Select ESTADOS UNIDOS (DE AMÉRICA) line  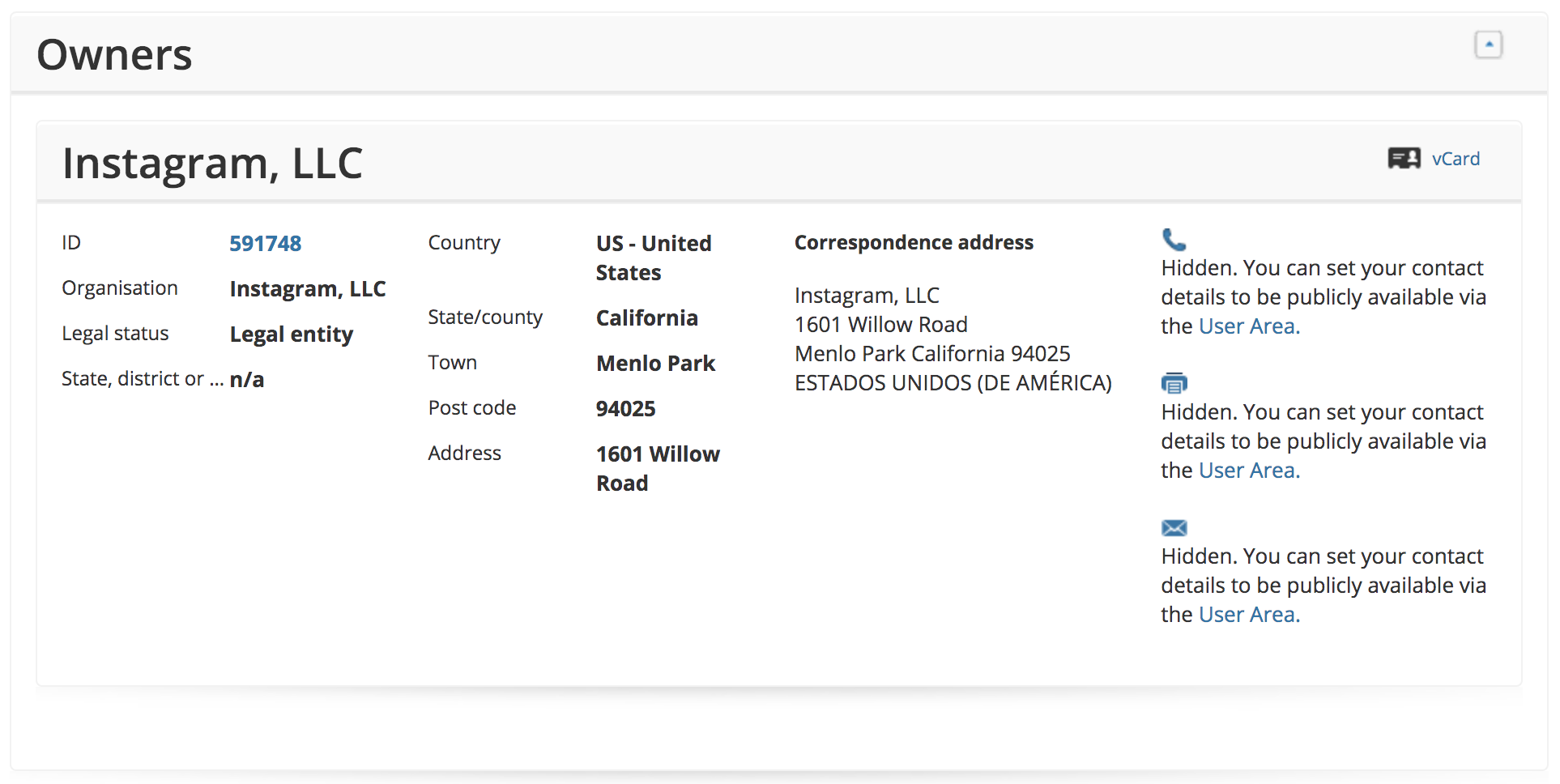[x=953, y=382]
